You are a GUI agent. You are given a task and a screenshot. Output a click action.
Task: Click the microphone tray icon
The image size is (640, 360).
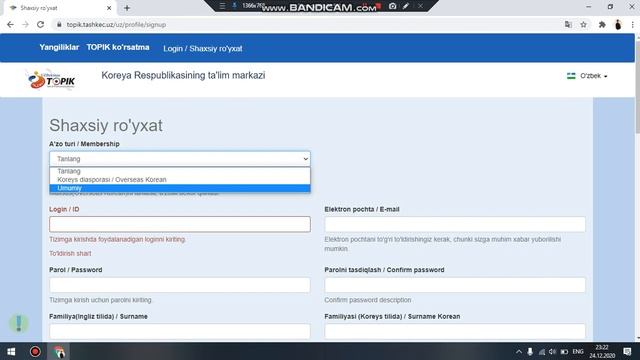coord(530,351)
